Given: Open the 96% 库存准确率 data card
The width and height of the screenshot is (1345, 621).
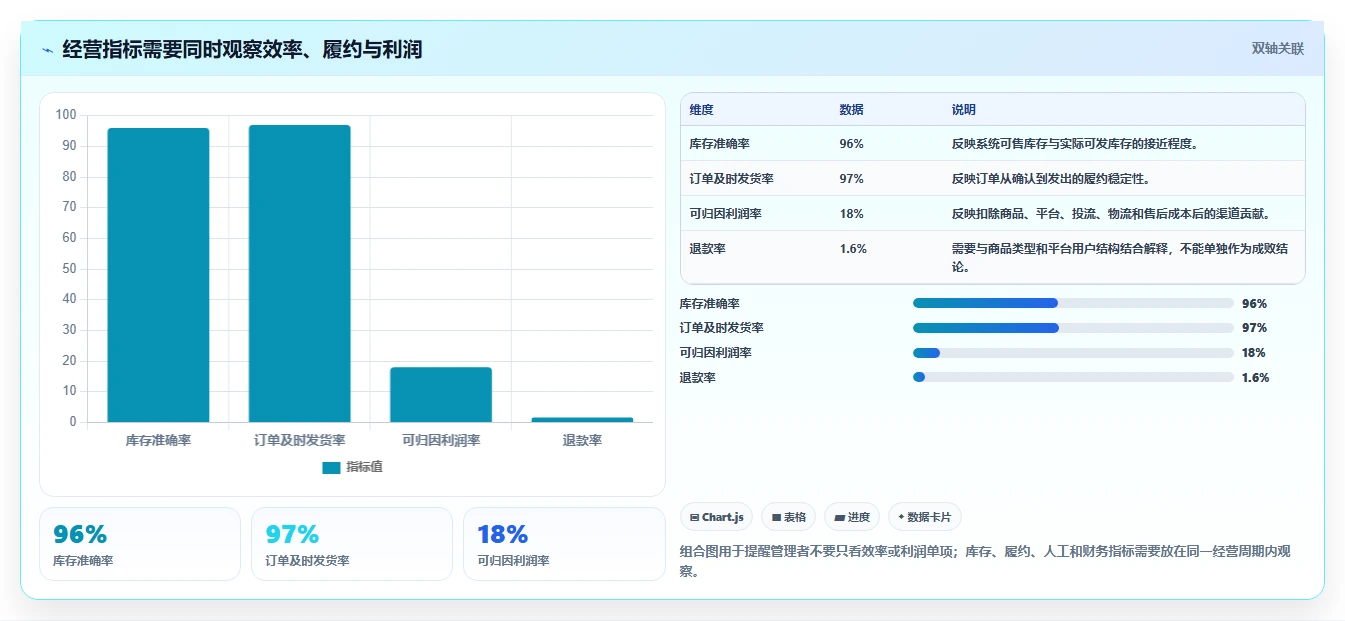Looking at the screenshot, I should [x=140, y=544].
